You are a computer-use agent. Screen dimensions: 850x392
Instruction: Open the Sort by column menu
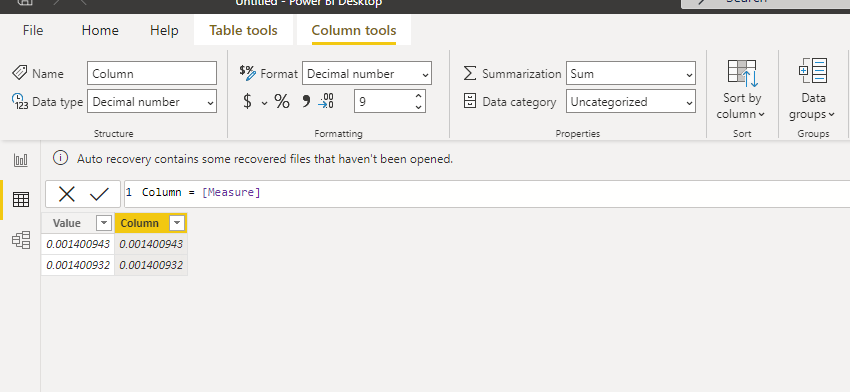[x=742, y=89]
